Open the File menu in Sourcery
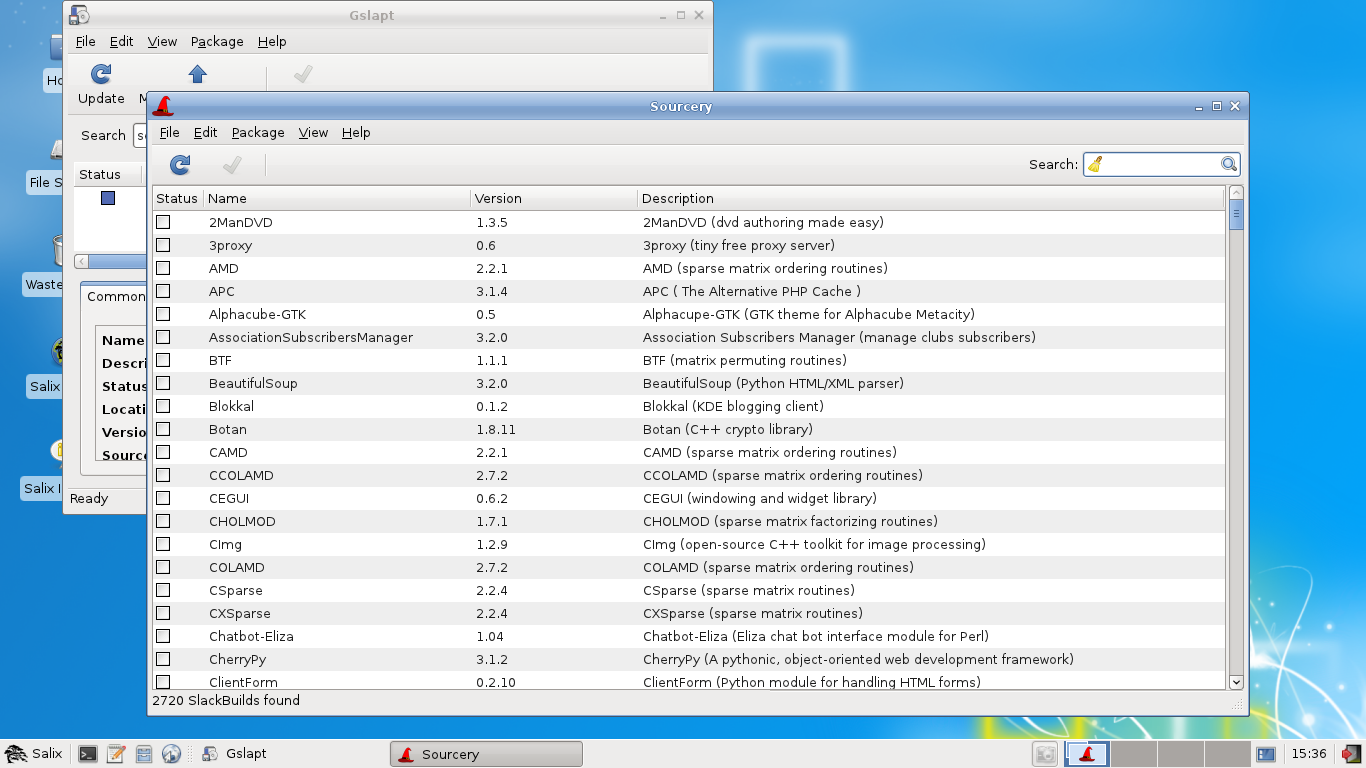Image resolution: width=1366 pixels, height=768 pixels. click(169, 132)
